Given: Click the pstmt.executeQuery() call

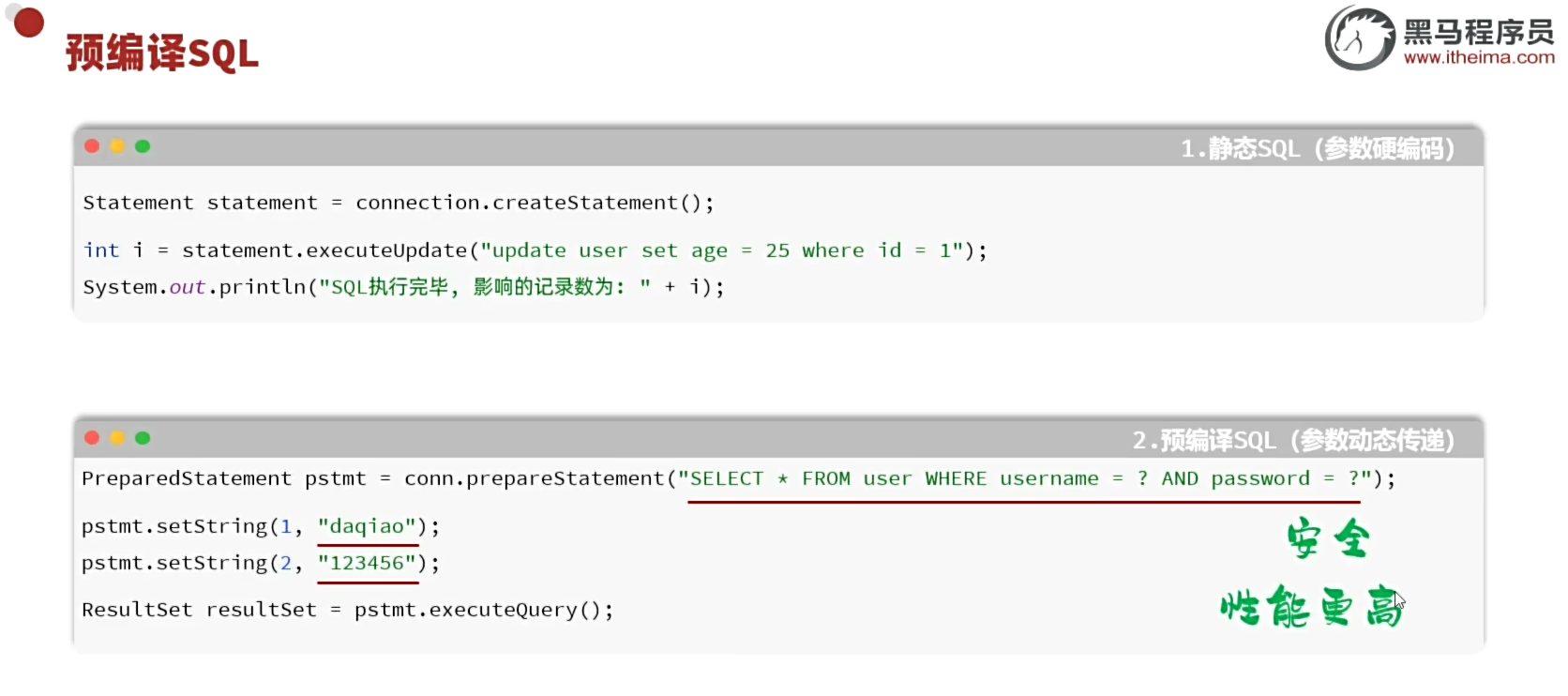Looking at the screenshot, I should pyautogui.click(x=483, y=610).
